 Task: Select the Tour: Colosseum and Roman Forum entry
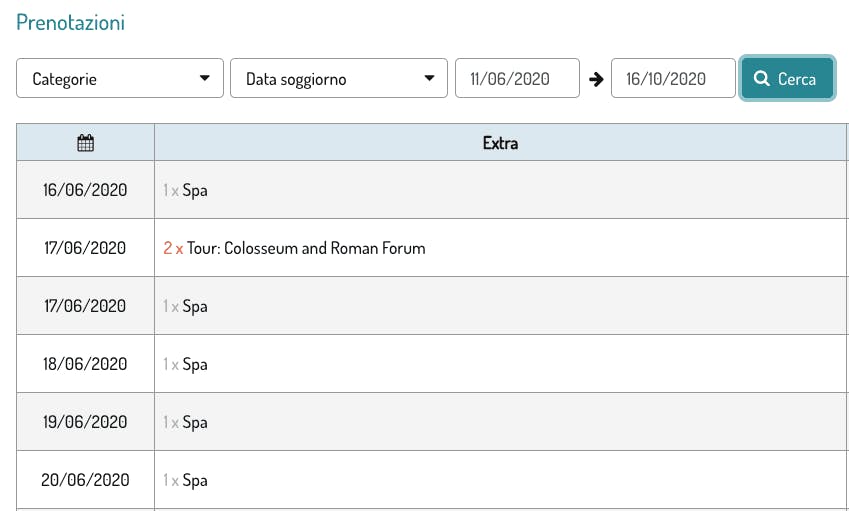point(305,248)
